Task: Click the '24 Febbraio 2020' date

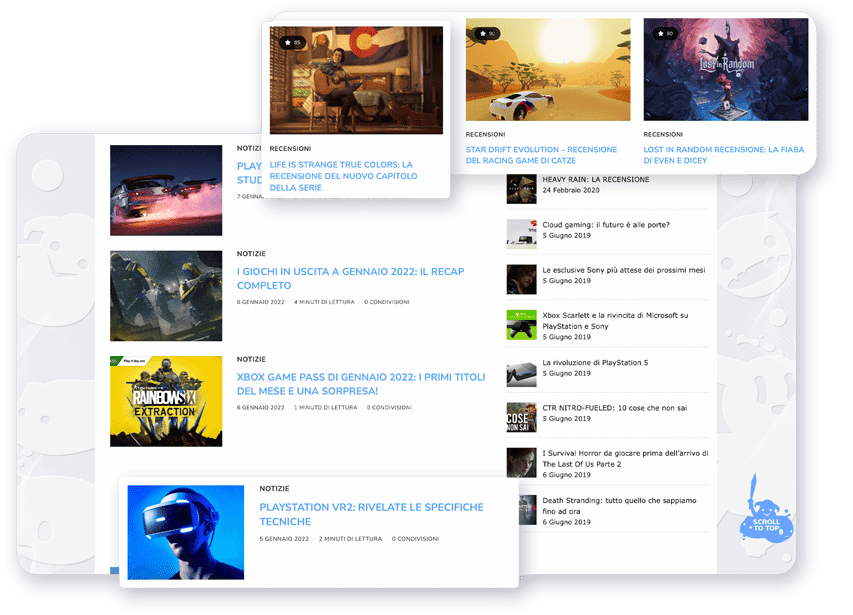Action: coord(571,190)
